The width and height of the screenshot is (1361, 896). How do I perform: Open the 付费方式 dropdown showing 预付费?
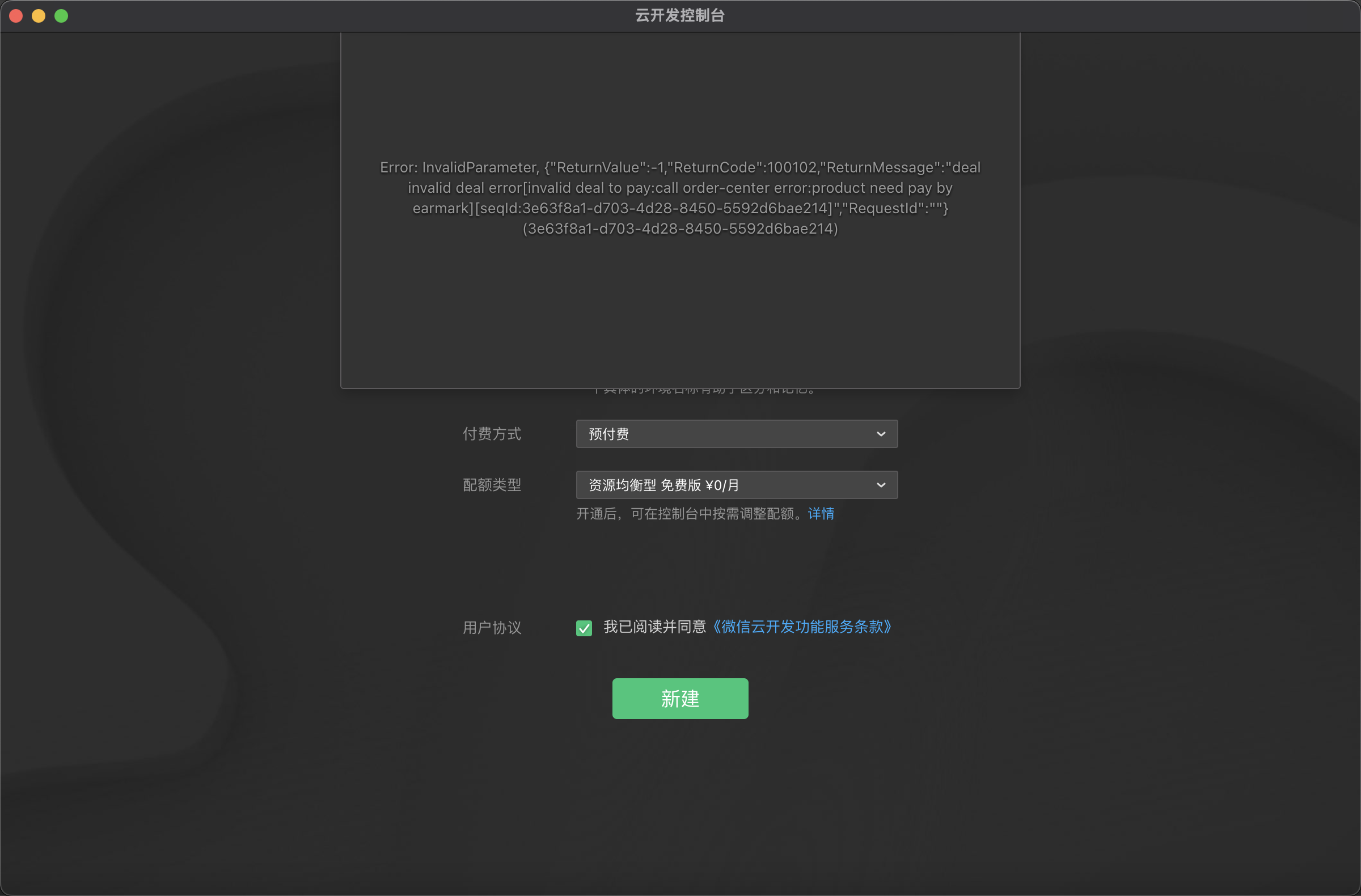pos(736,434)
